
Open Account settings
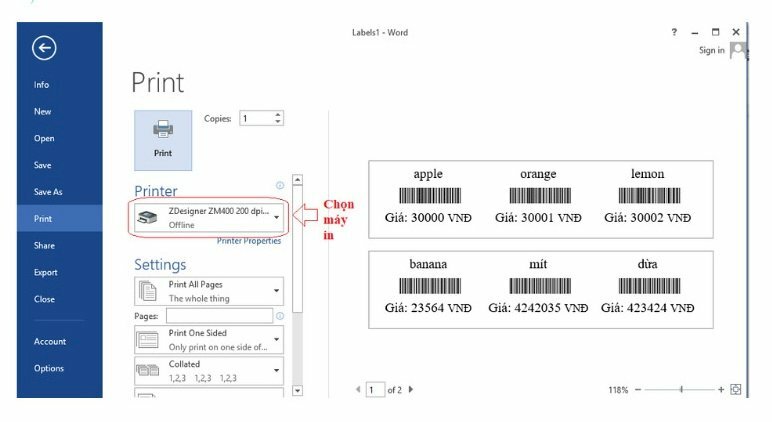50,341
